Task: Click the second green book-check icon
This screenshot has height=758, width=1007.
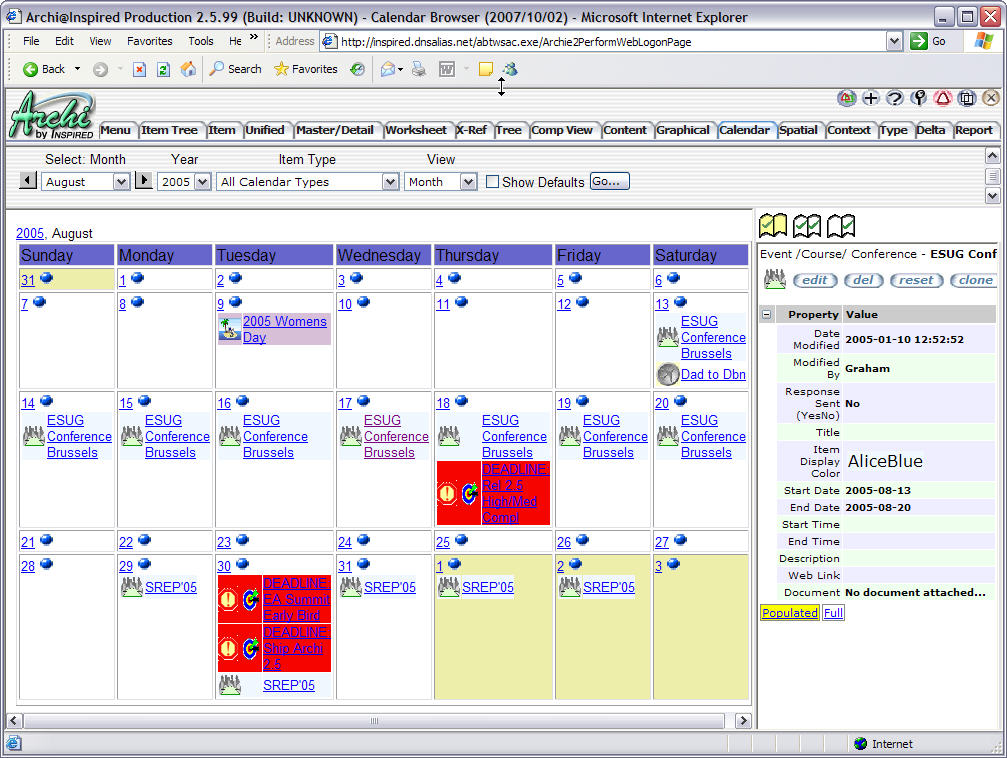Action: pyautogui.click(x=807, y=225)
